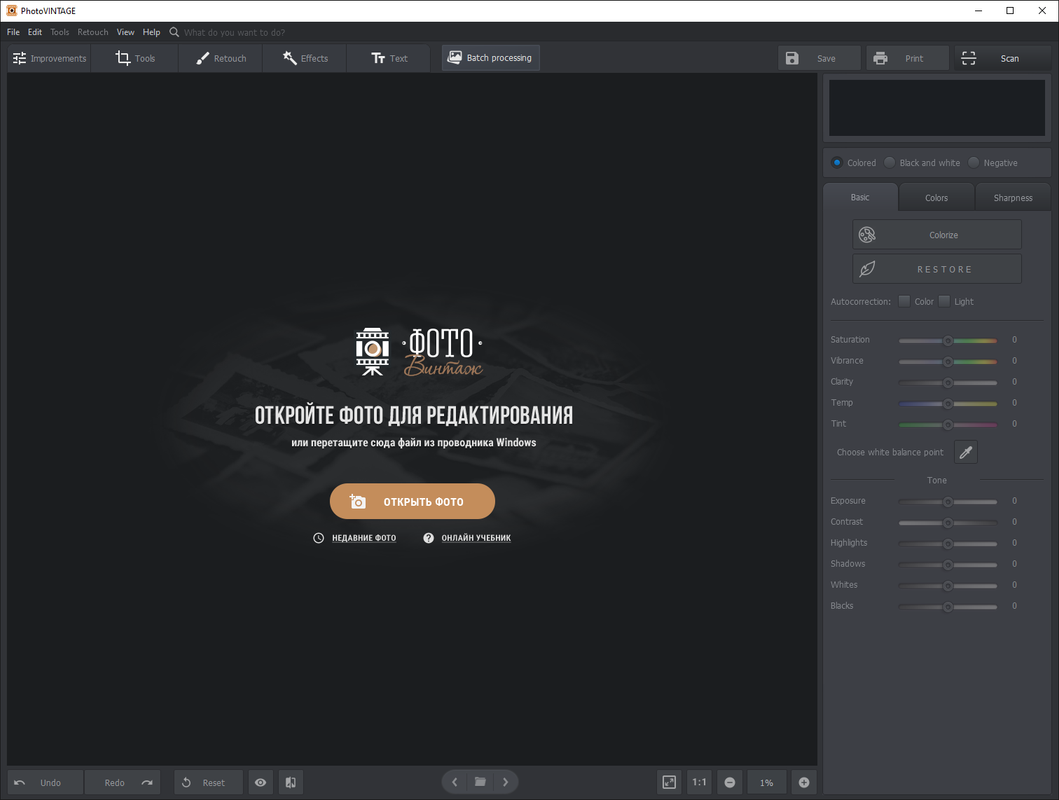
Task: Open the Effects wand section
Action: (305, 59)
